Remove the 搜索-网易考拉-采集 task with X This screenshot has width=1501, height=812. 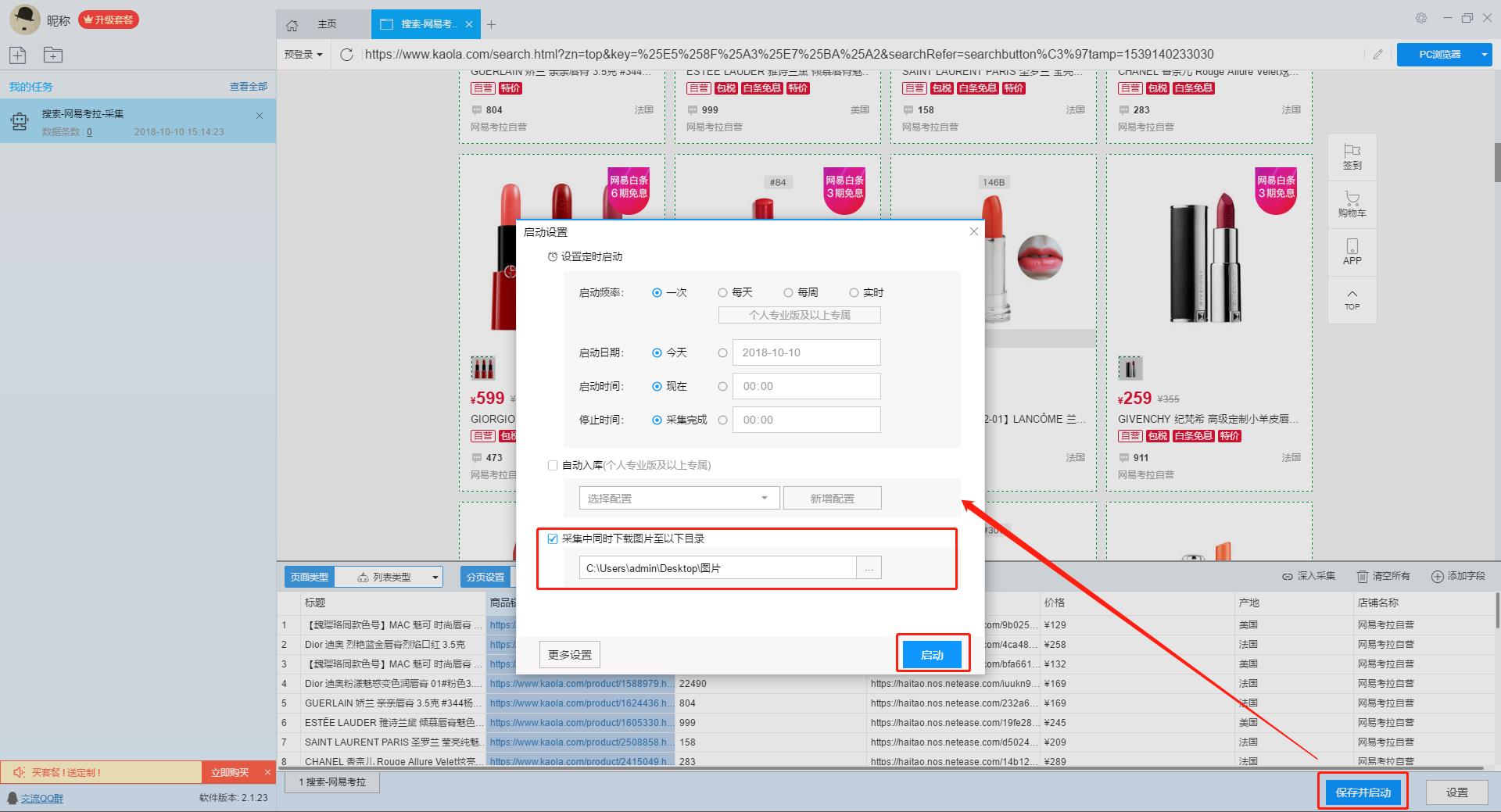tap(260, 116)
